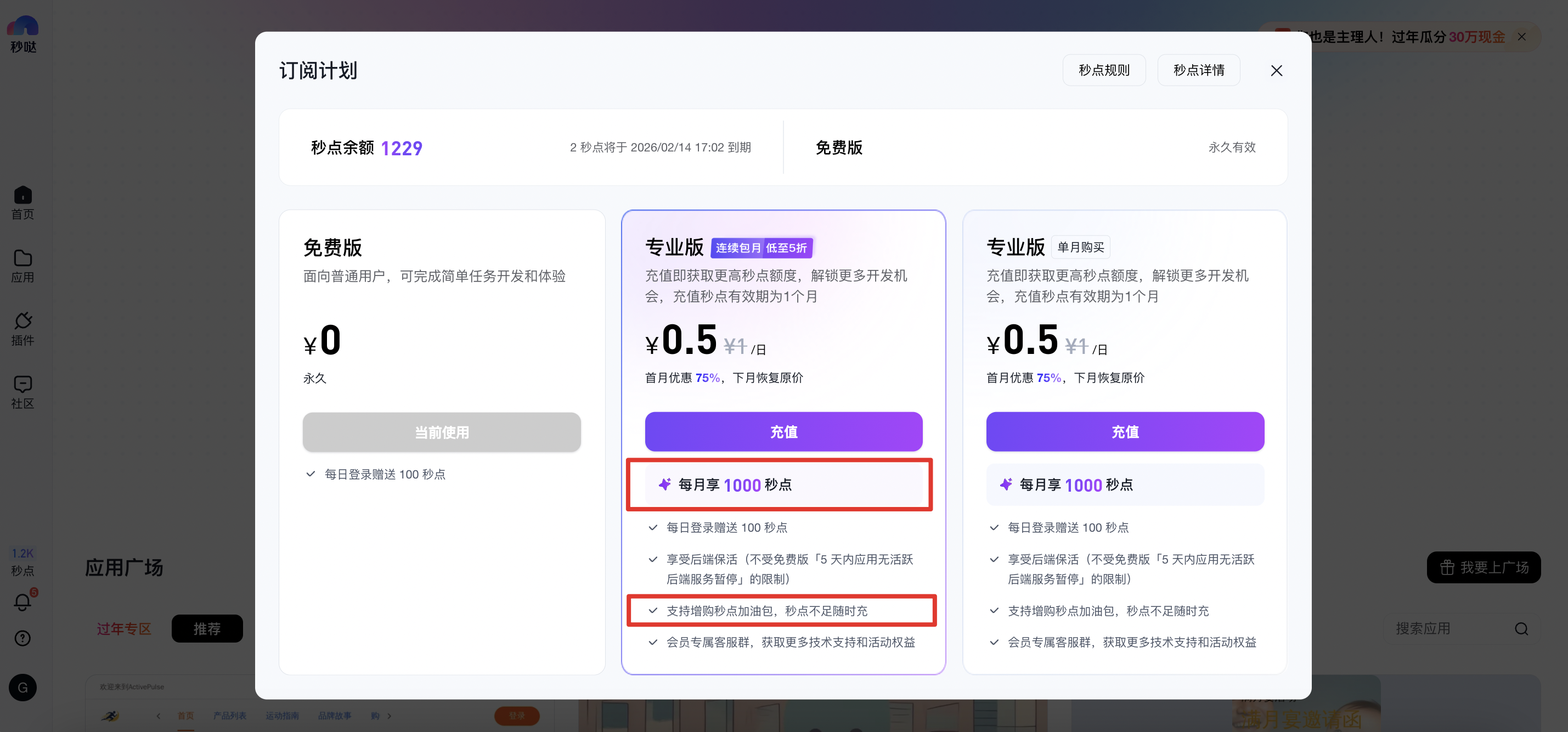The image size is (1568, 732).
Task: Click the user avatar G icon
Action: (x=22, y=688)
